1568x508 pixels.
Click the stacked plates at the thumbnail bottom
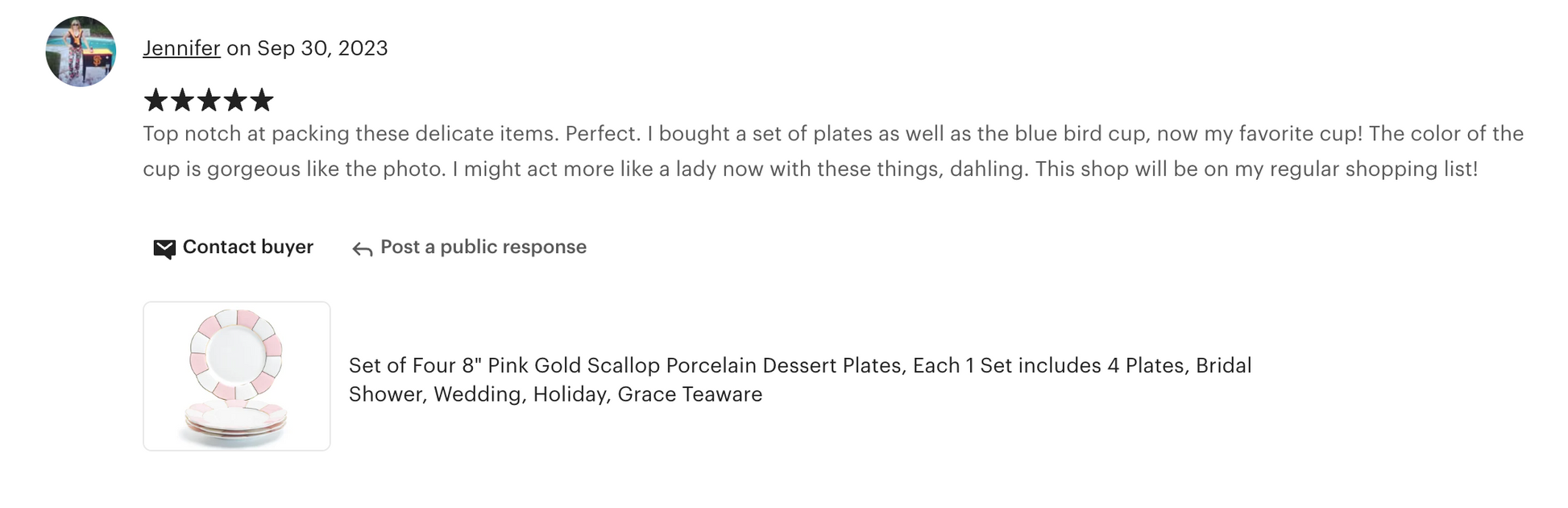(x=236, y=419)
